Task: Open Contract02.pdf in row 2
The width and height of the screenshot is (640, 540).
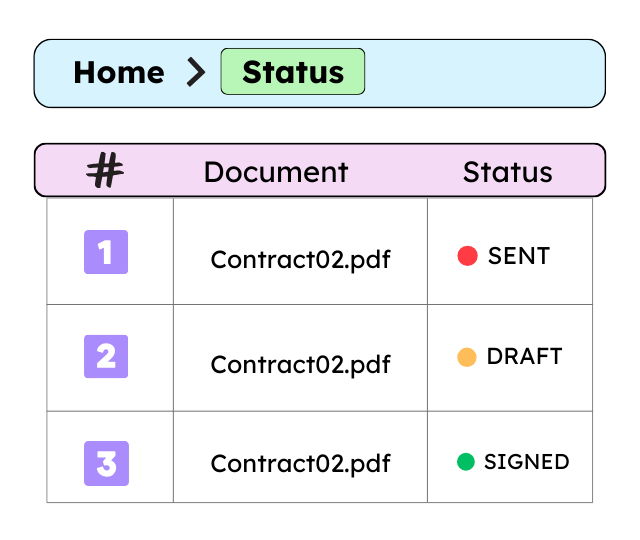Action: click(300, 364)
